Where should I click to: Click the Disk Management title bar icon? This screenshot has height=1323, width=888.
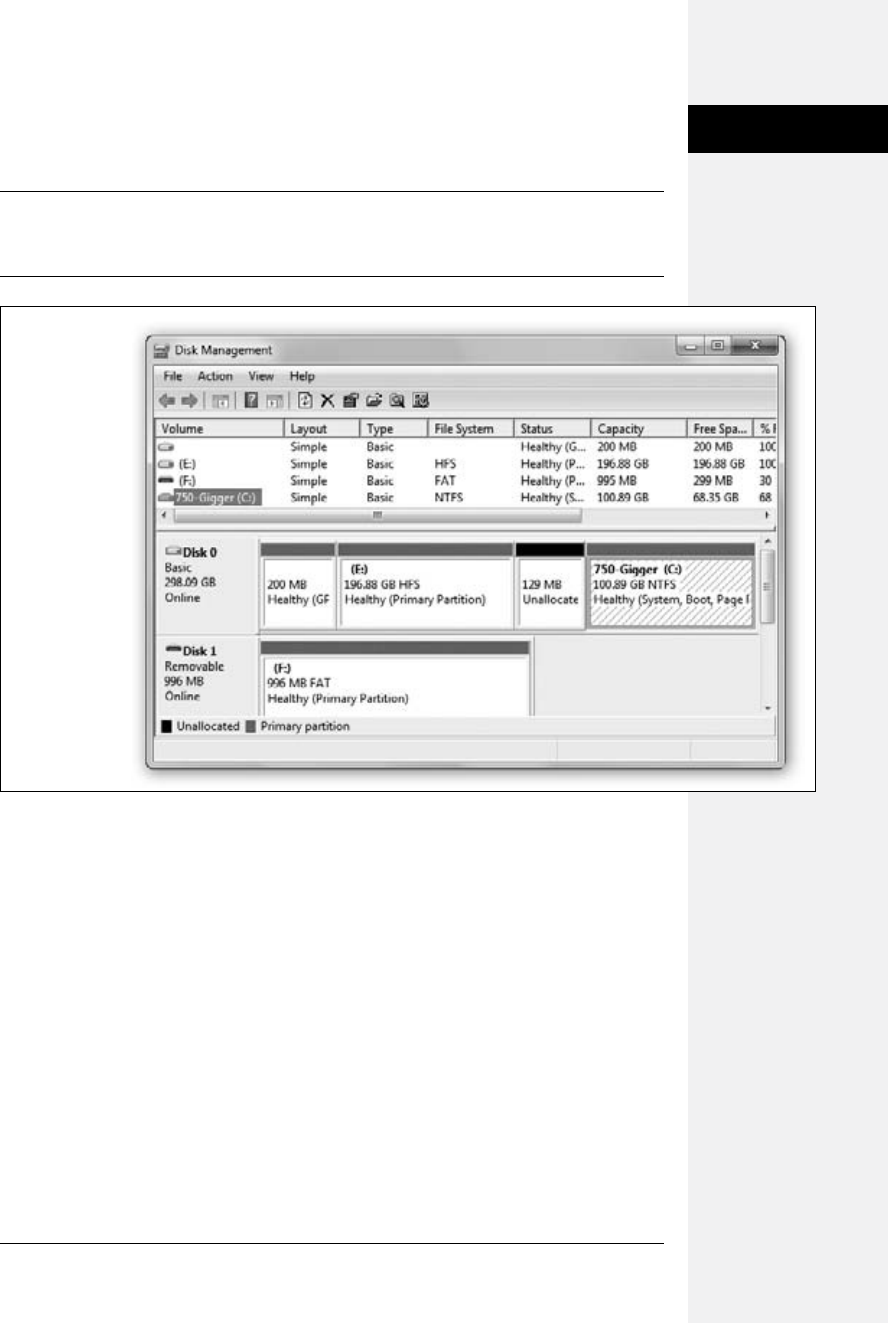click(x=163, y=350)
